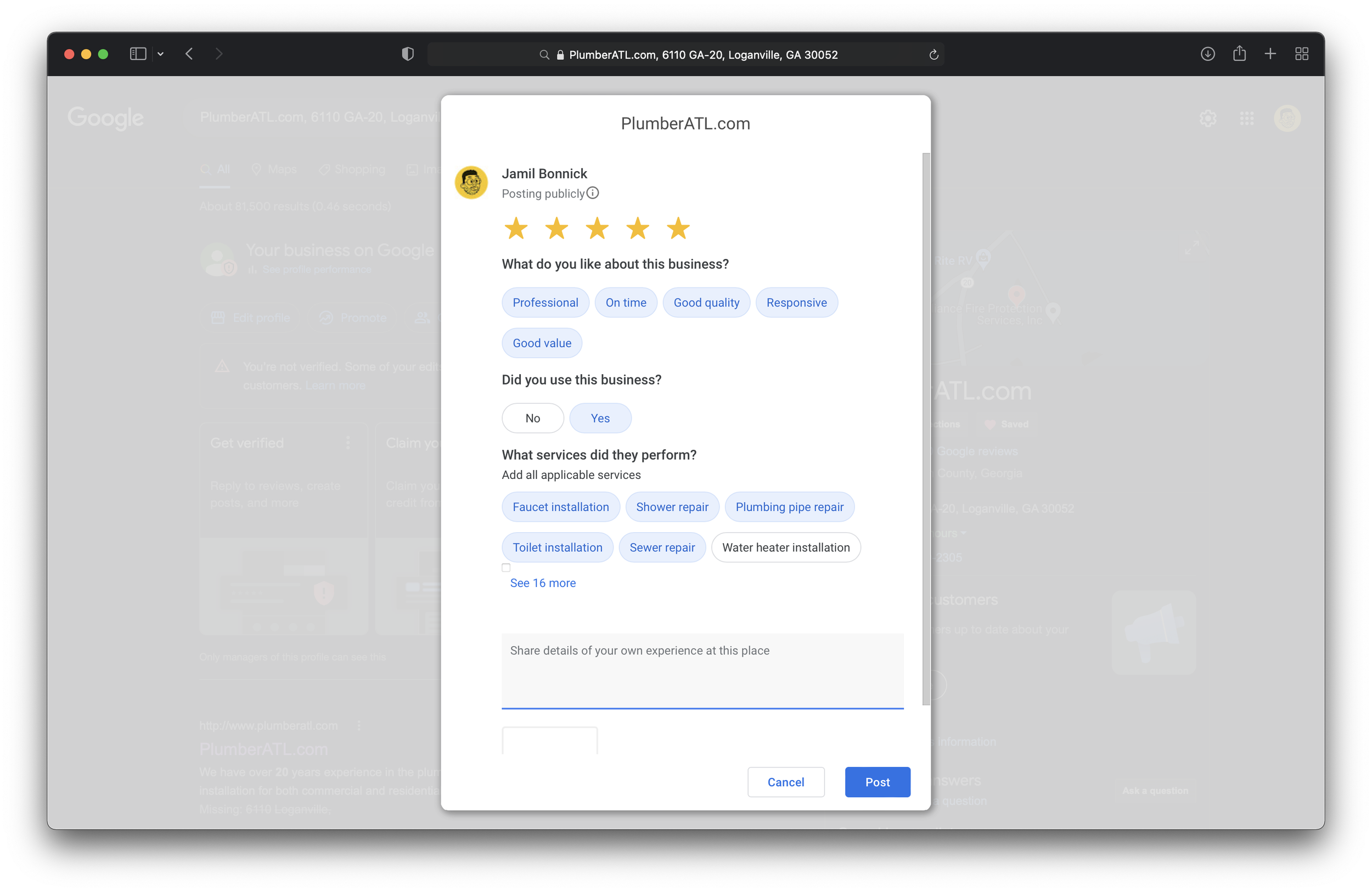This screenshot has height=892, width=1372.
Task: Click the Jamil Bonnick name text
Action: [544, 173]
